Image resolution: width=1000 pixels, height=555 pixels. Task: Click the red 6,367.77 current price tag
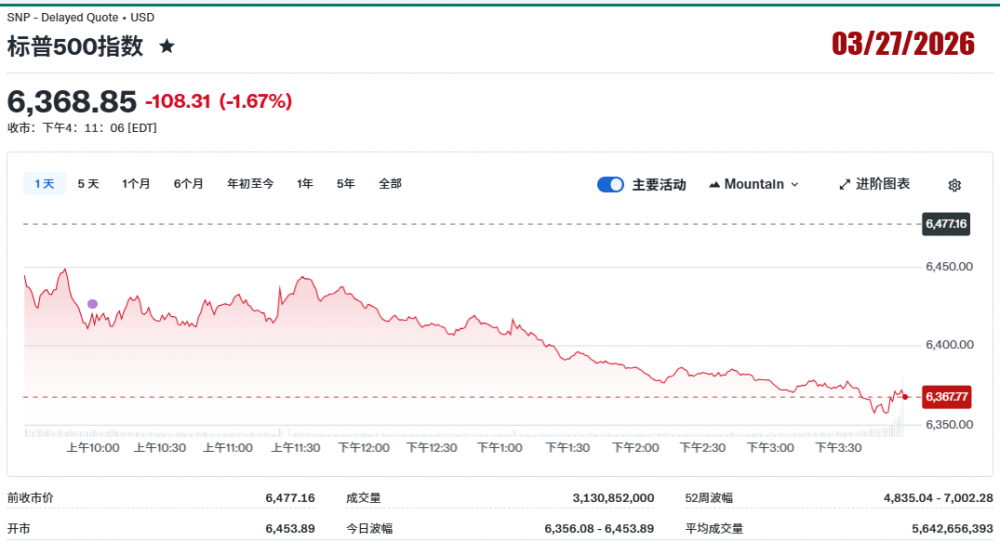945,397
